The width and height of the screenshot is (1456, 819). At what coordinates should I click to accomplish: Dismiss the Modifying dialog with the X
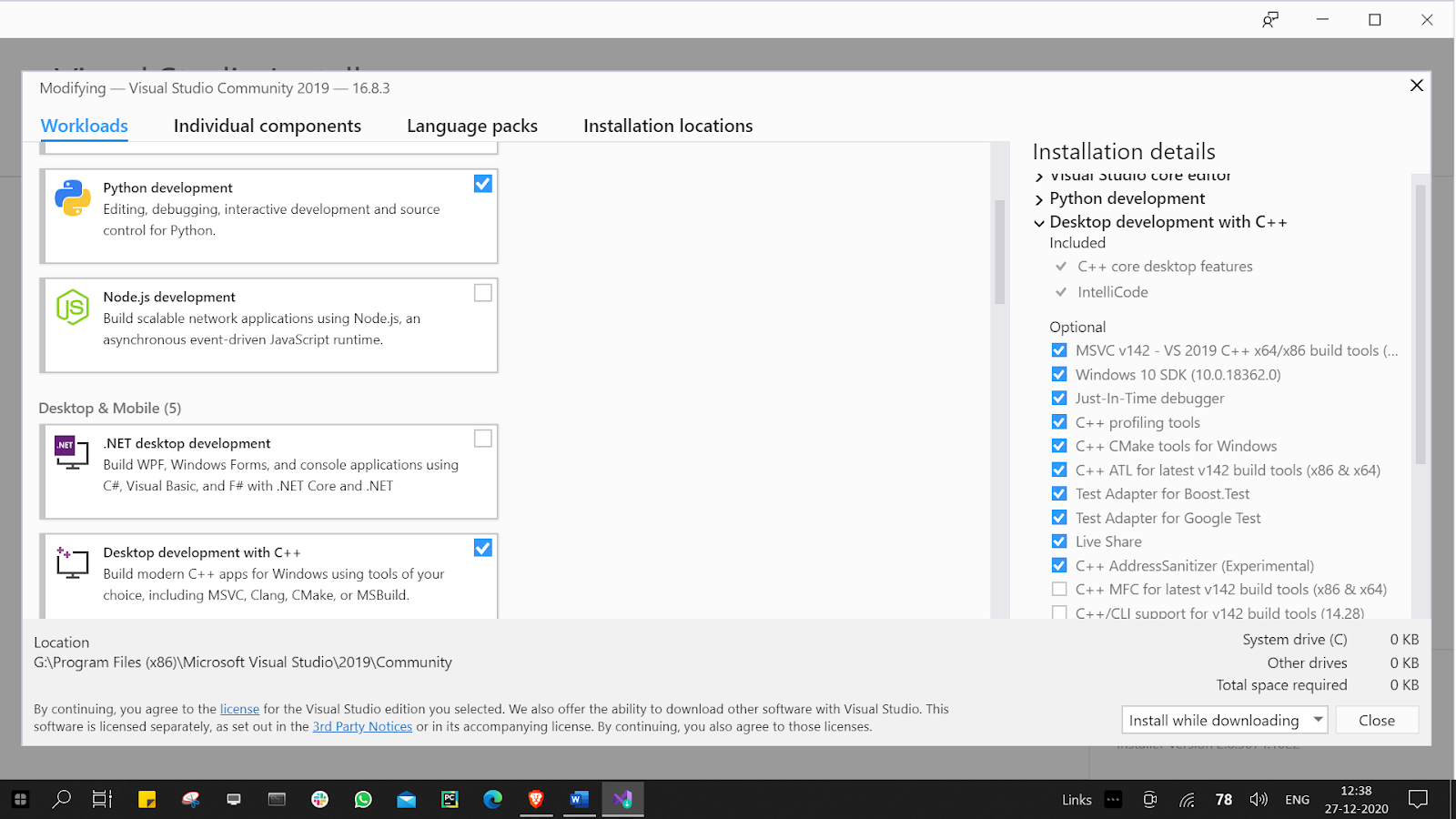tap(1417, 86)
